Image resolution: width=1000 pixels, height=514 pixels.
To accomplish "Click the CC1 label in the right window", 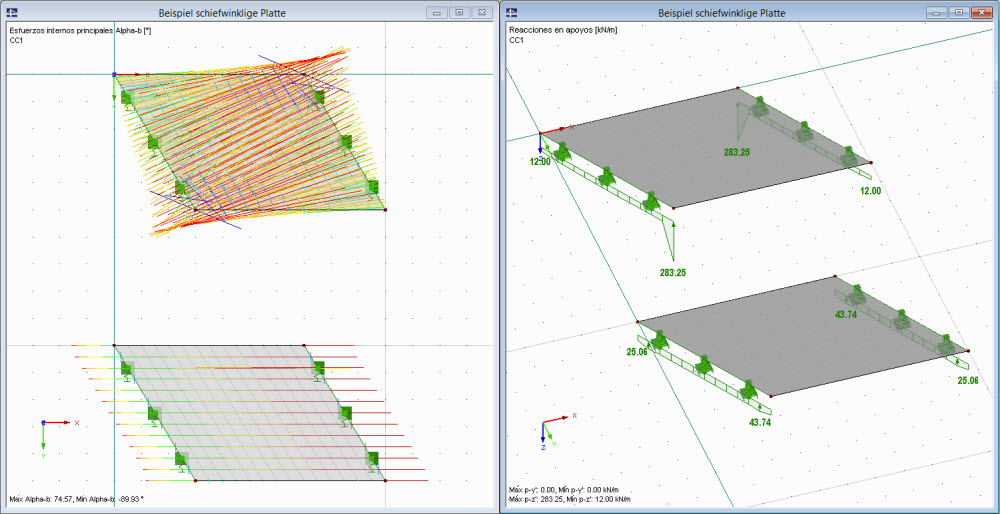I will tap(516, 40).
